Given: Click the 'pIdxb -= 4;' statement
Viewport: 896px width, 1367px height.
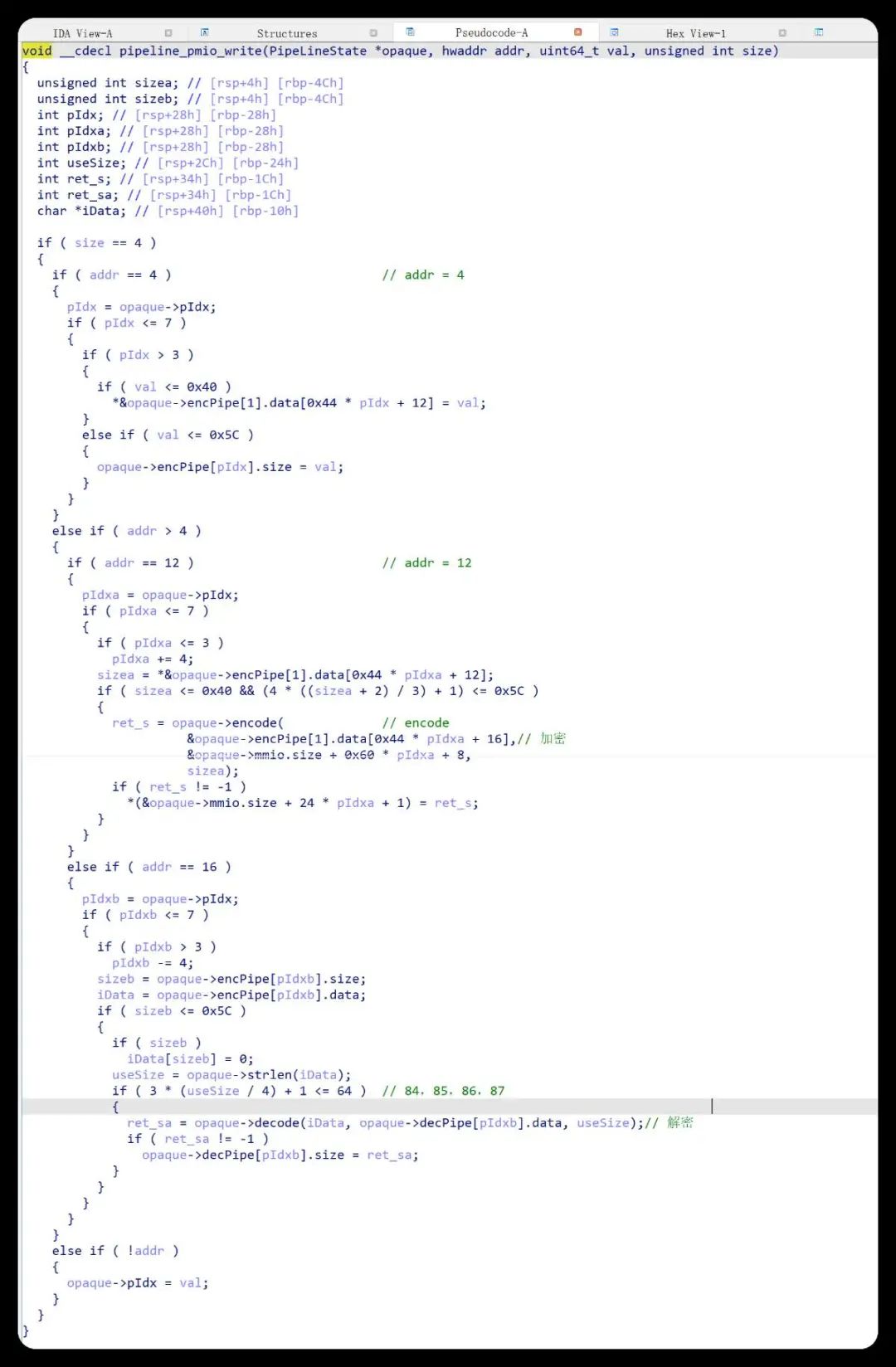Looking at the screenshot, I should click(x=153, y=963).
